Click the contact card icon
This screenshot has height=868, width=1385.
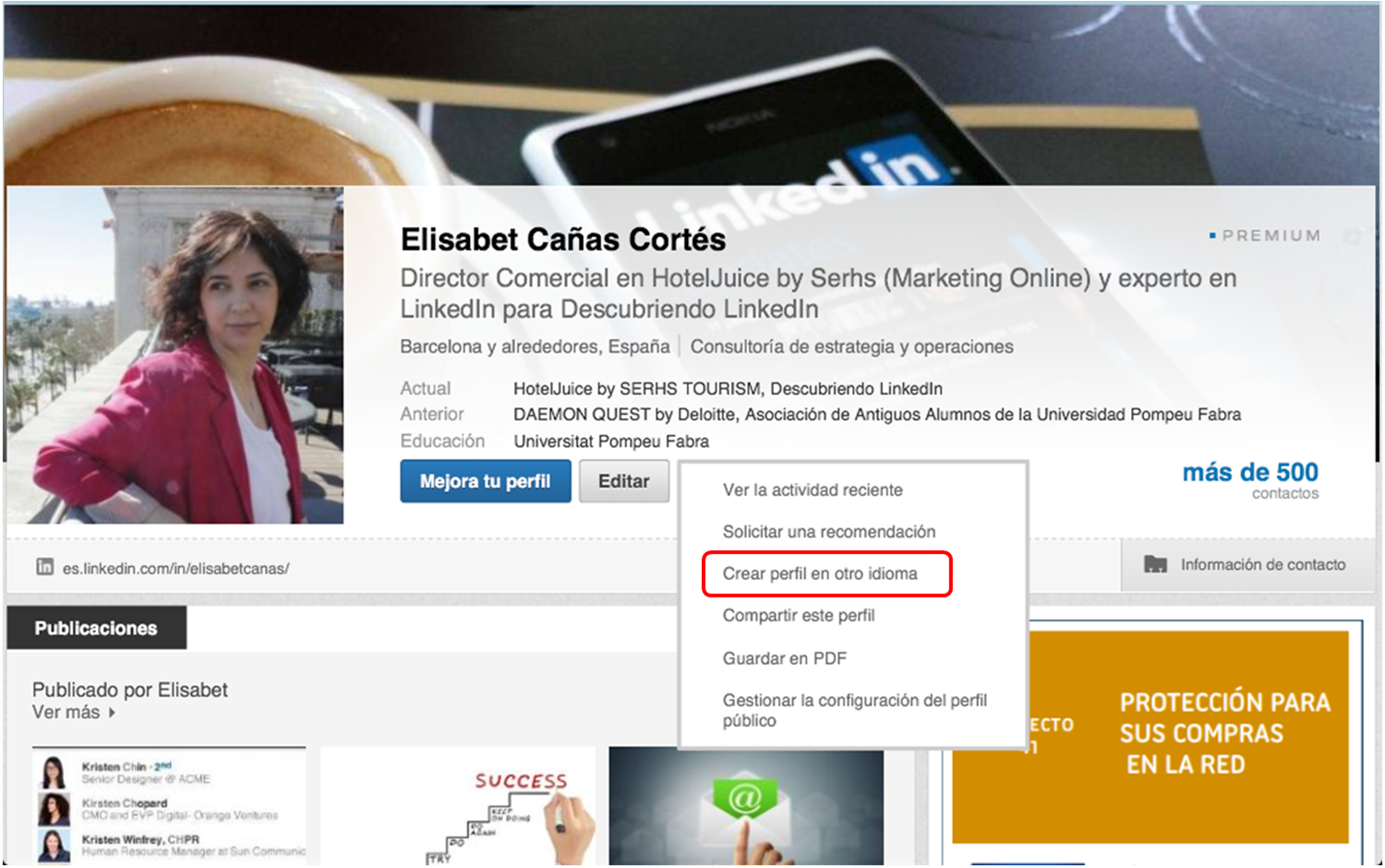(x=1155, y=564)
